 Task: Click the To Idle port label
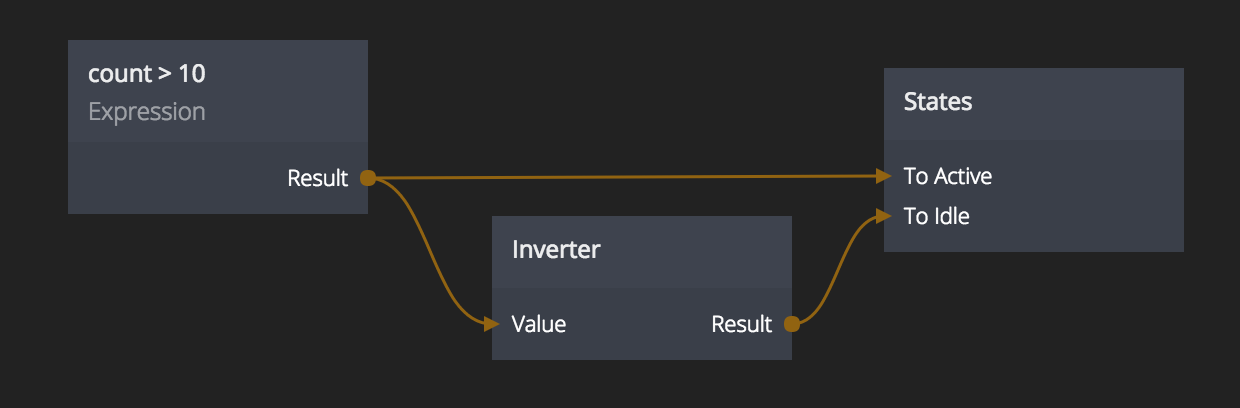[x=937, y=216]
